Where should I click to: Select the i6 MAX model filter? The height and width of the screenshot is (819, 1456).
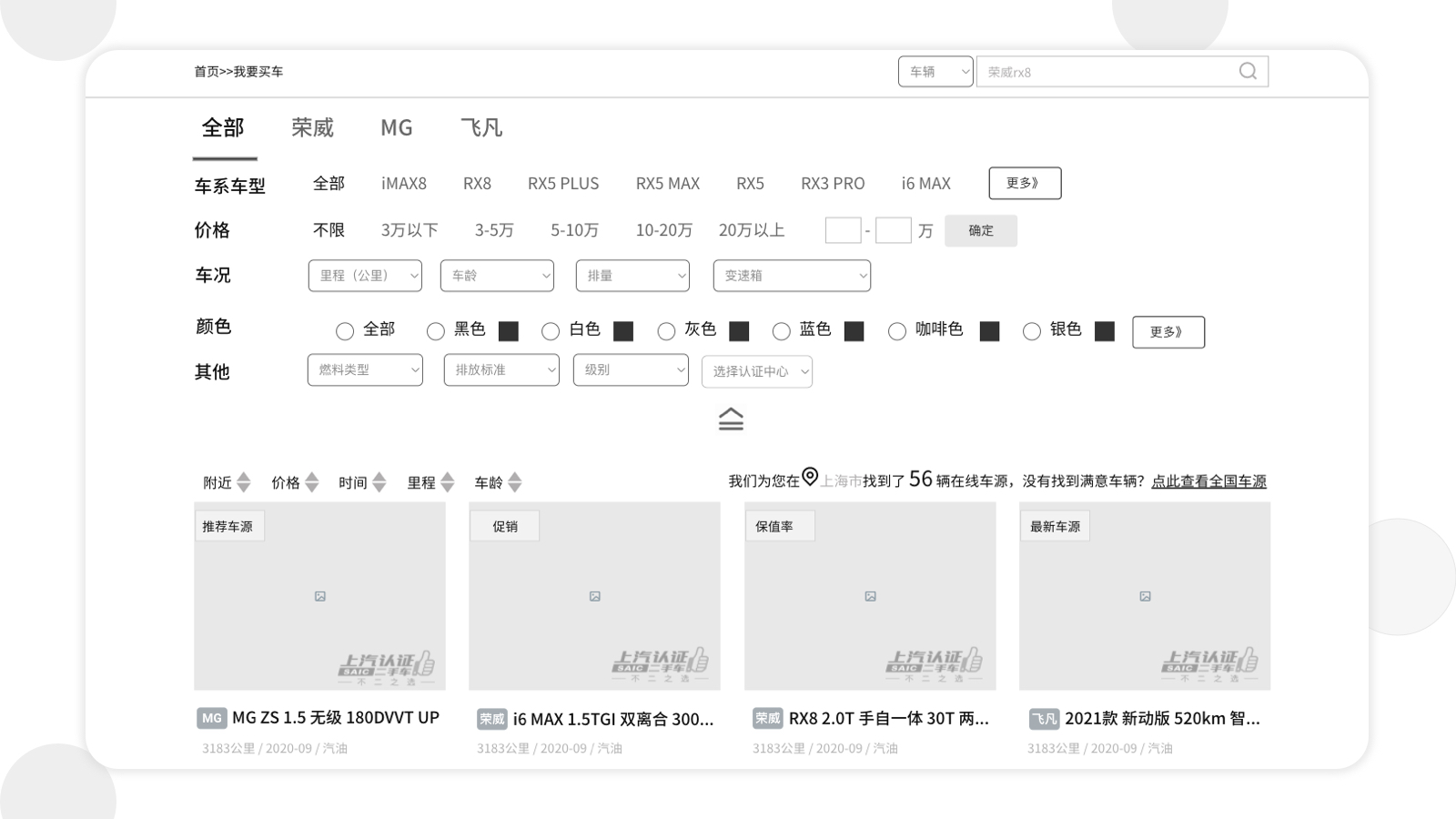926,183
